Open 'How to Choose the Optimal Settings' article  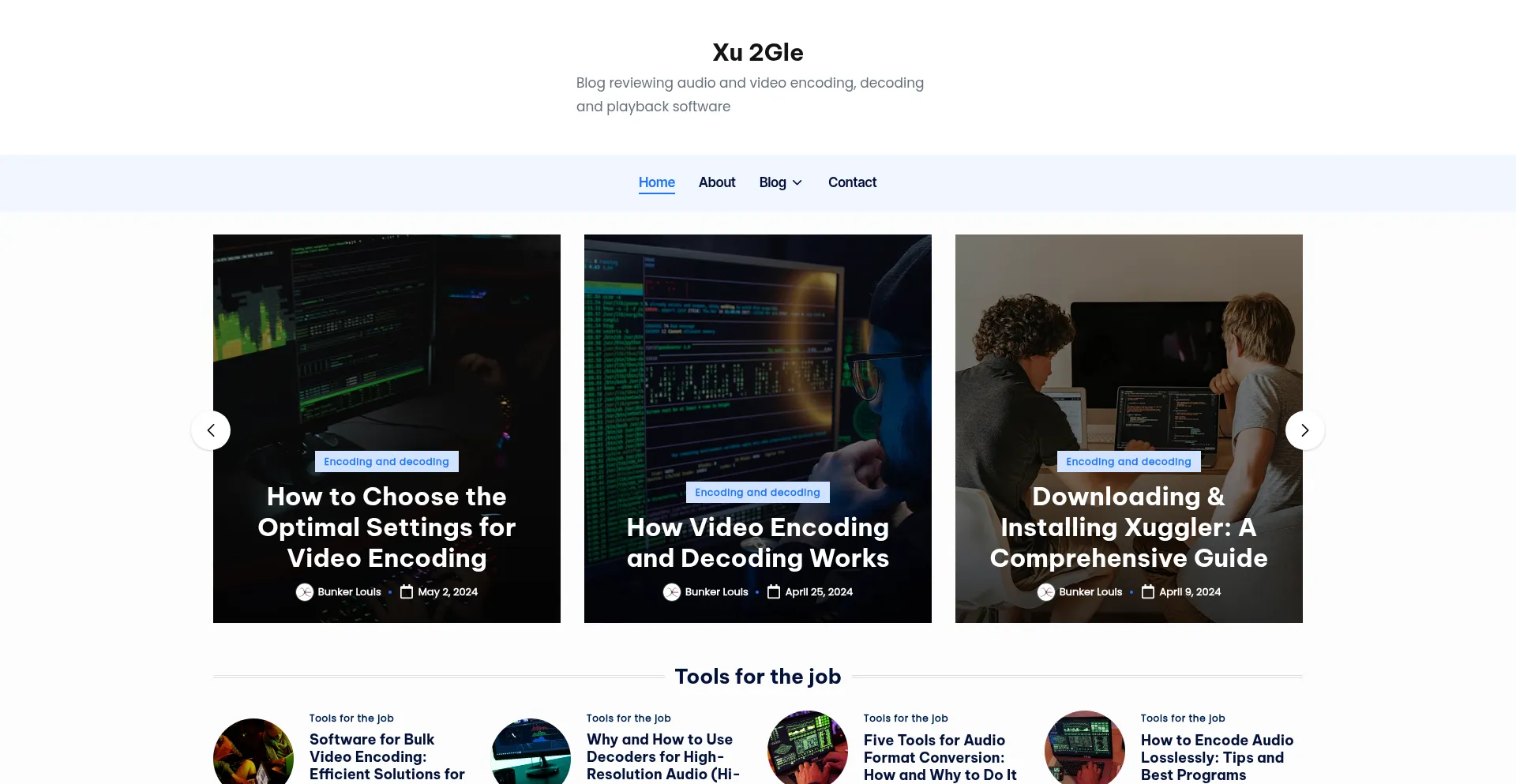[x=387, y=527]
